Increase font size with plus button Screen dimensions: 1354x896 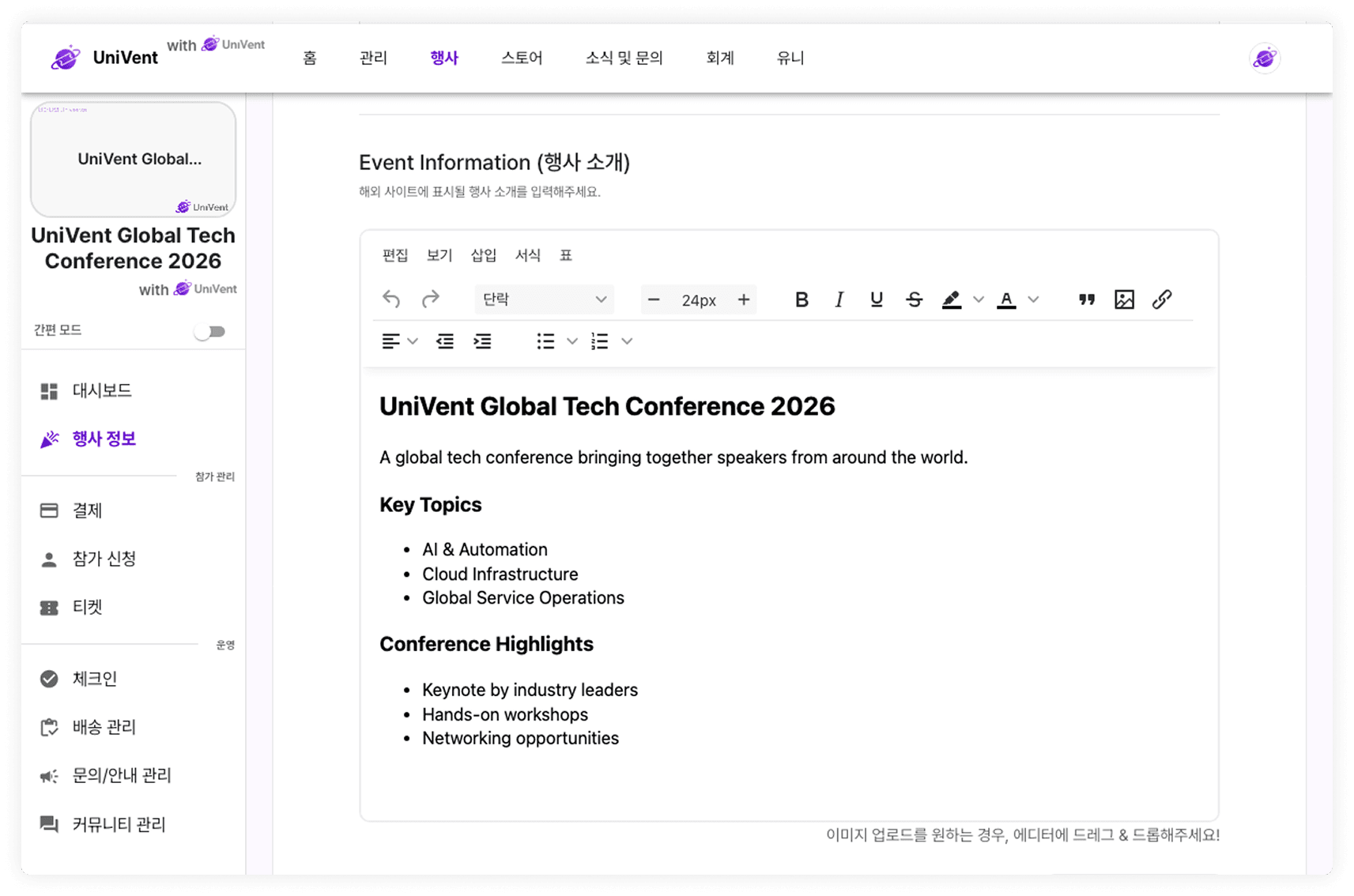(744, 299)
